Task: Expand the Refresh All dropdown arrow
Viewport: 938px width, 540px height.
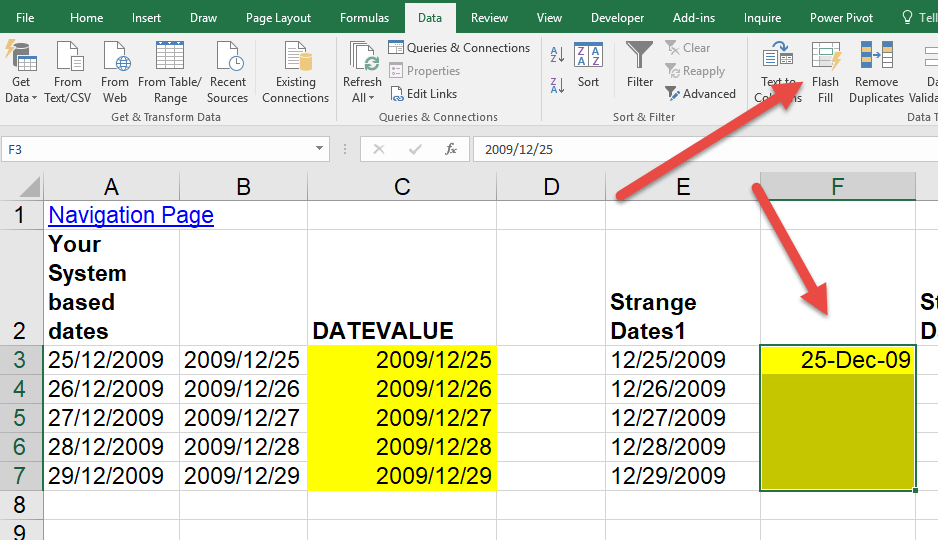Action: click(x=371, y=98)
